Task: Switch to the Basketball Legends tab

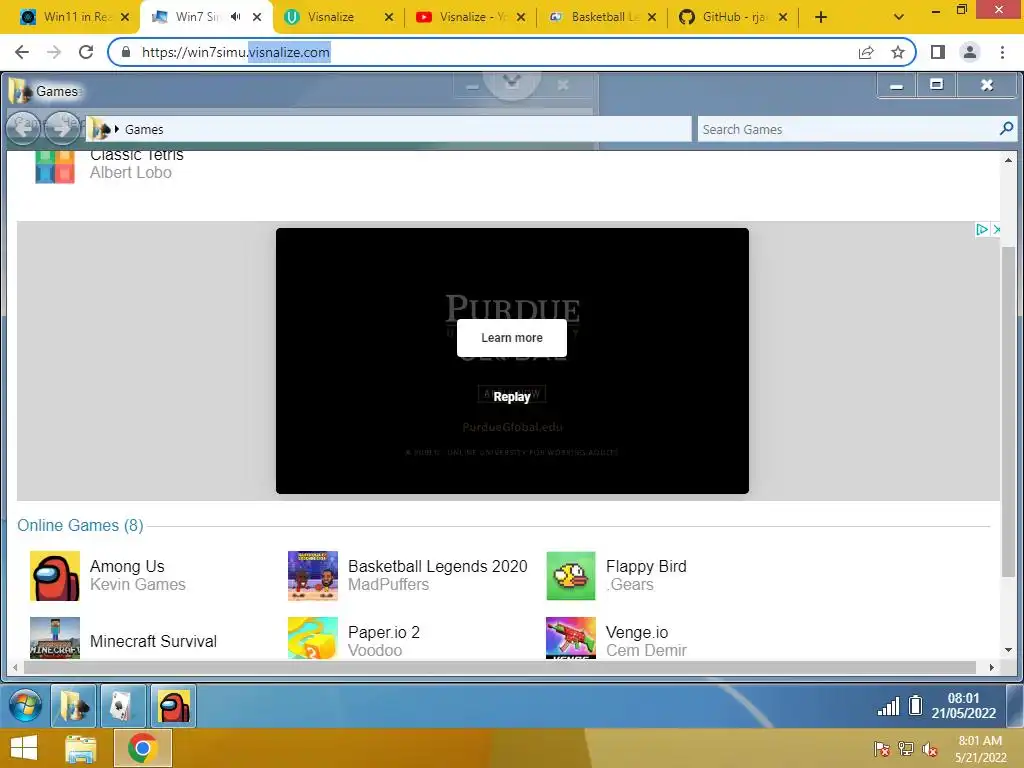Action: click(x=602, y=17)
